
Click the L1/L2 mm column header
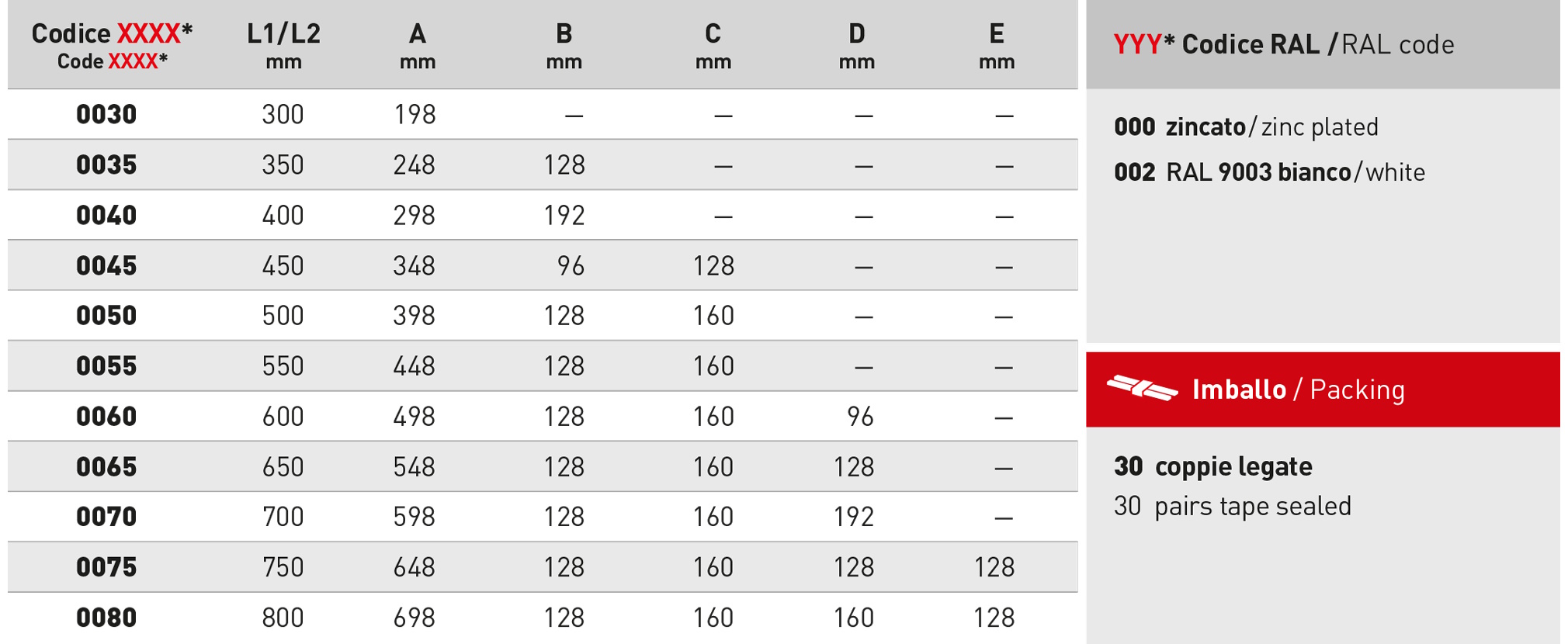(283, 46)
